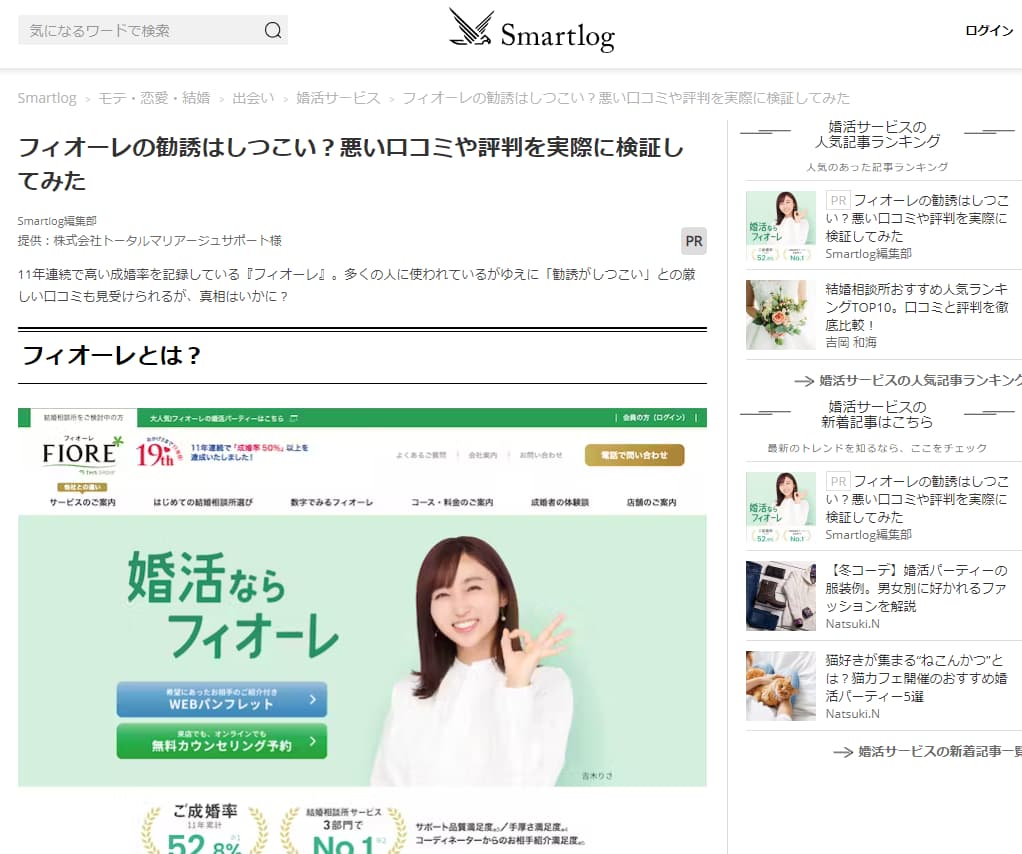This screenshot has width=1022, height=854.
Task: Click the Smartlog bird logo
Action: [471, 29]
